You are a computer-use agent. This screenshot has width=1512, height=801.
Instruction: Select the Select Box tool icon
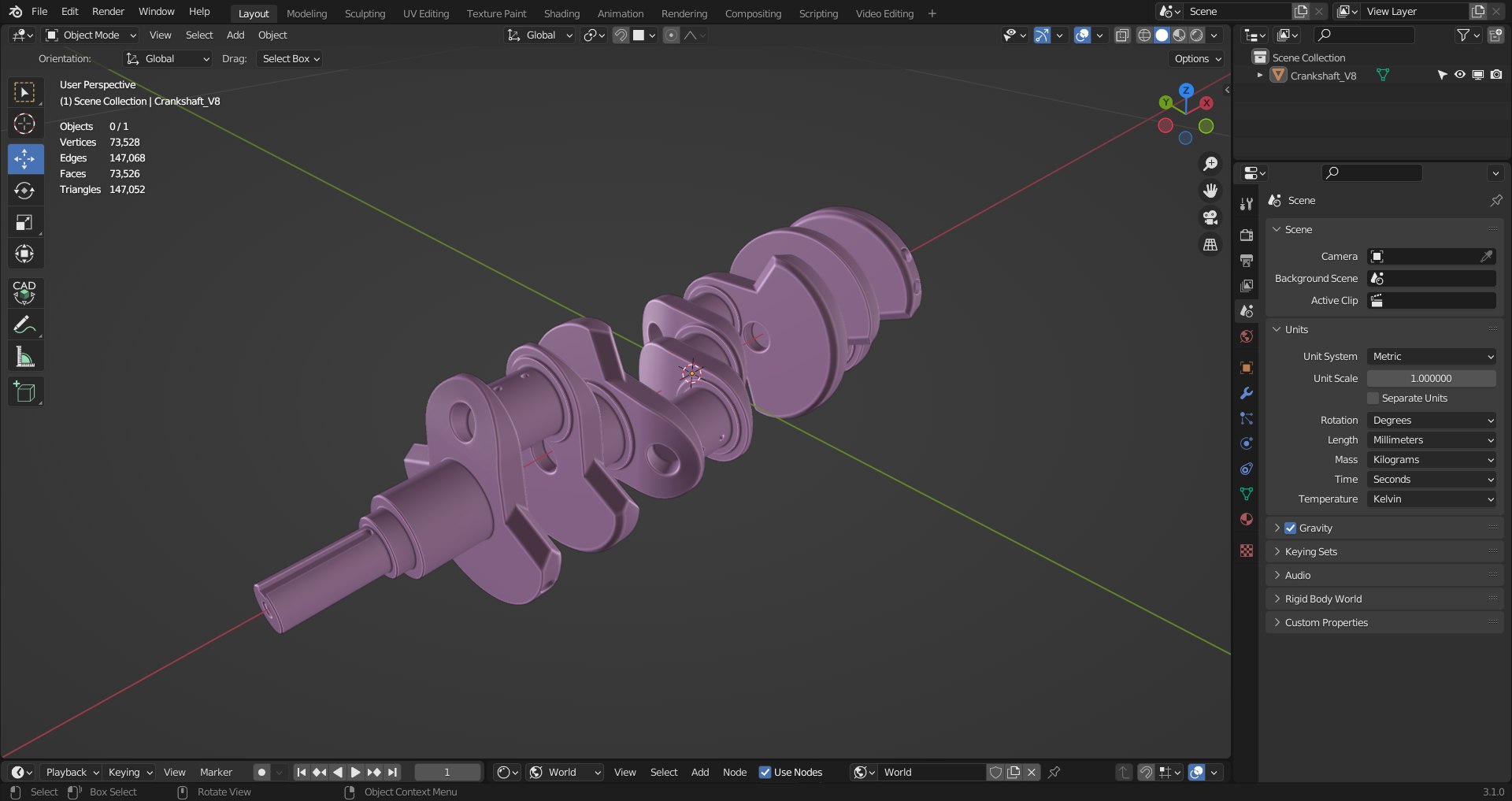(x=24, y=92)
